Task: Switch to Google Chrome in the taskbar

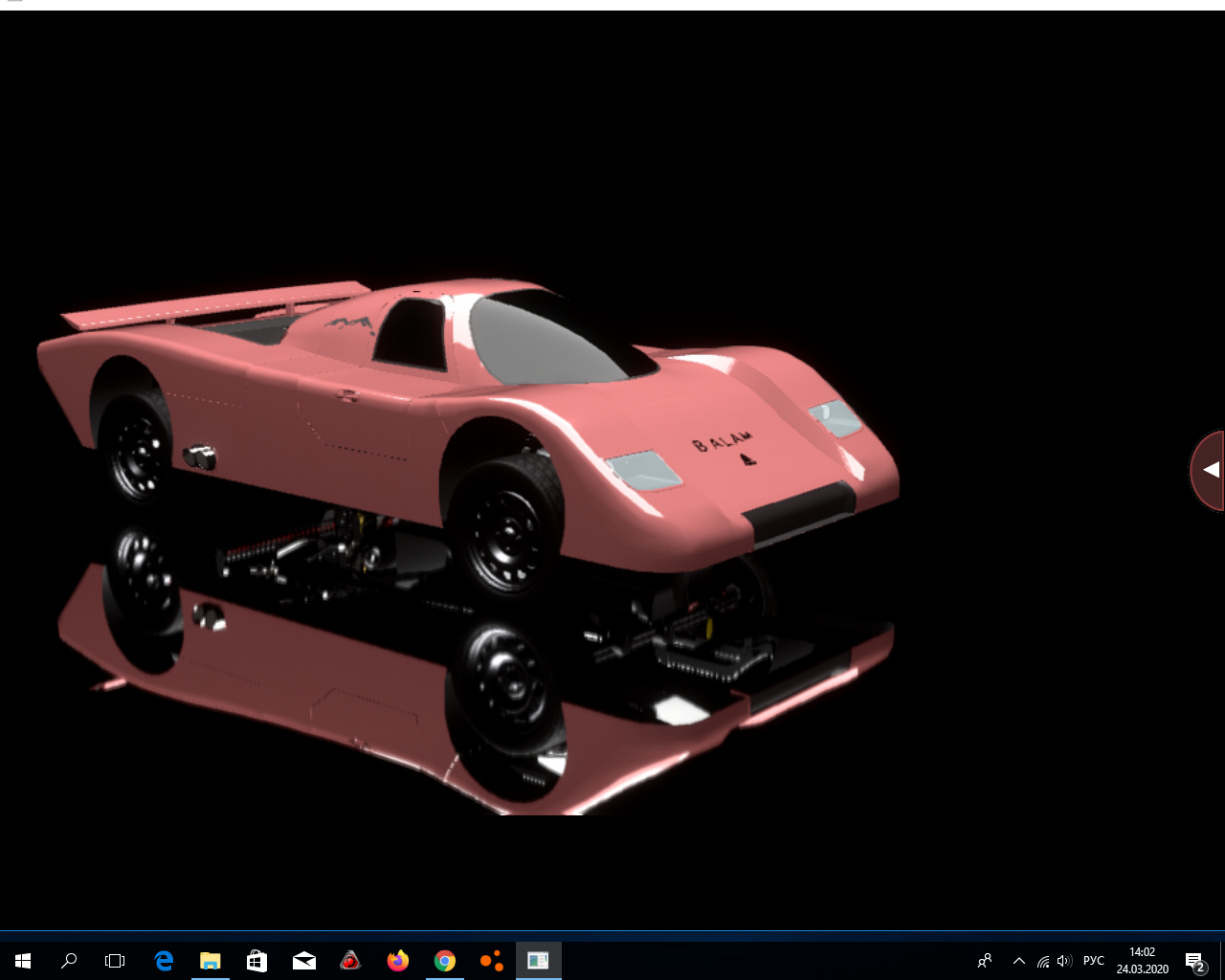Action: pos(444,960)
